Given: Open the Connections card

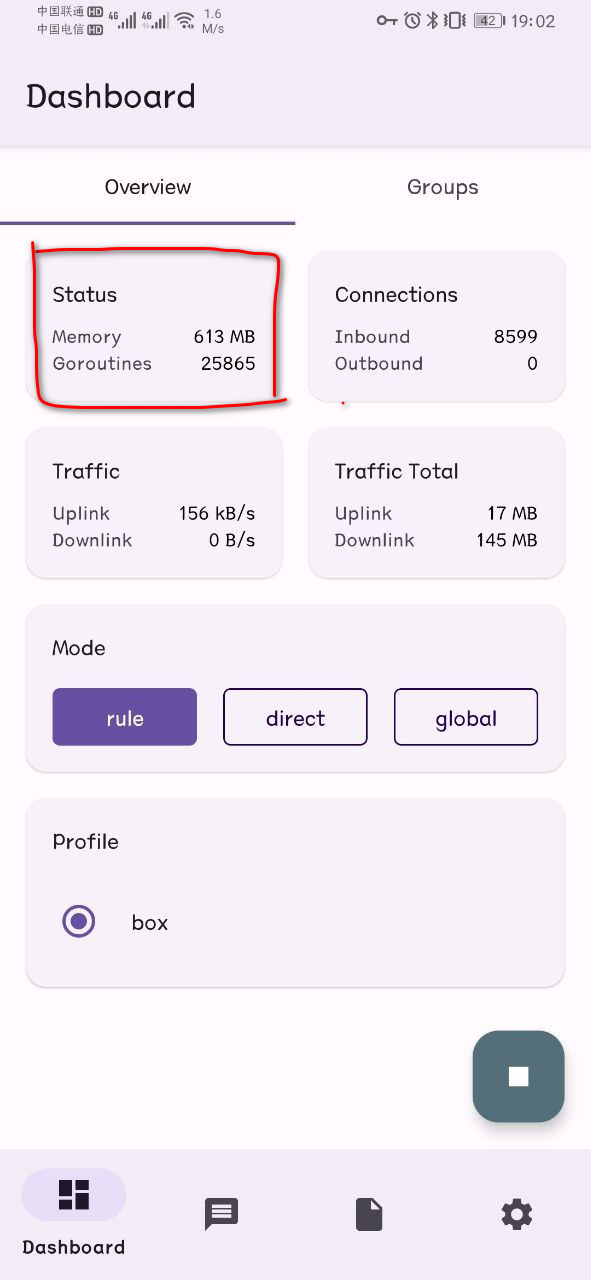Looking at the screenshot, I should [x=436, y=327].
